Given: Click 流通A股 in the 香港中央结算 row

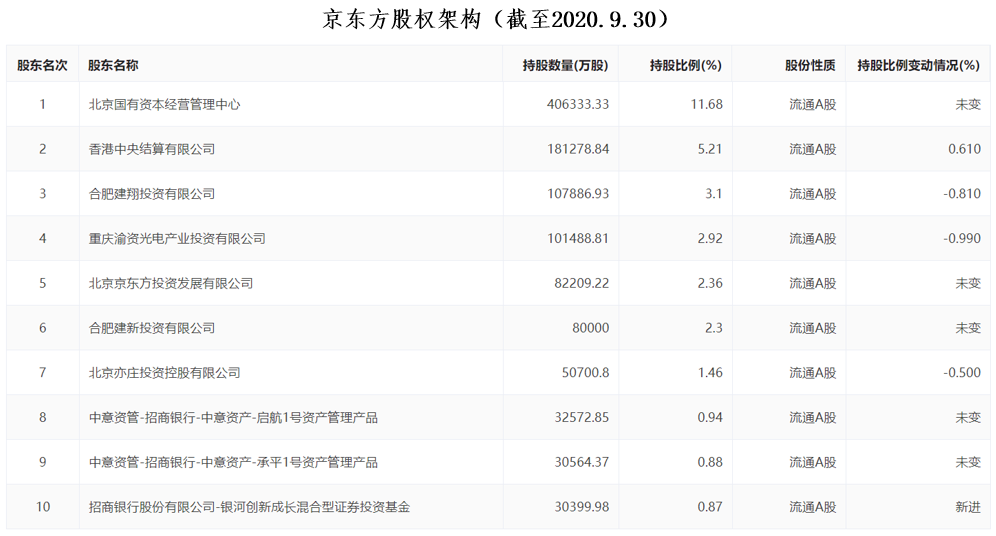Looking at the screenshot, I should pos(812,149).
